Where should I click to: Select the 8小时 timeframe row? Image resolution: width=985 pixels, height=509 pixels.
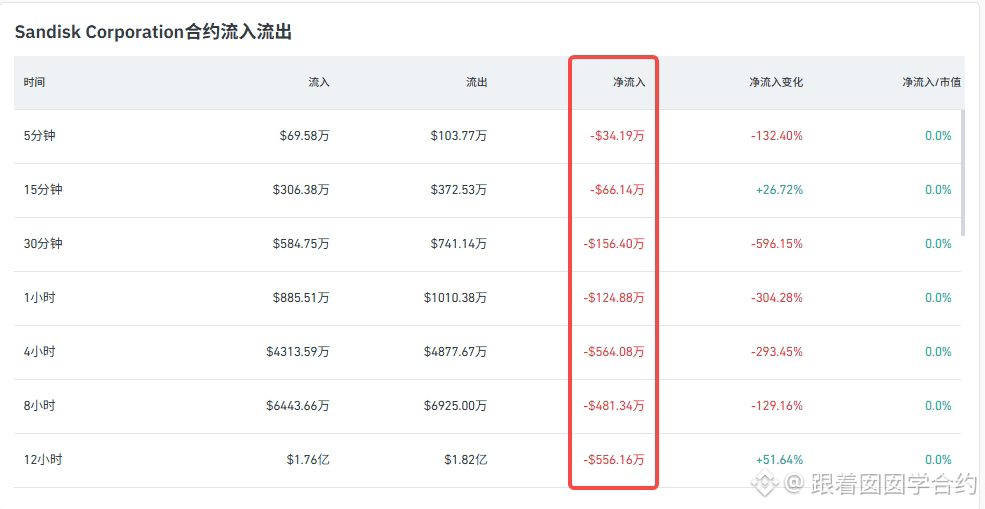point(487,406)
